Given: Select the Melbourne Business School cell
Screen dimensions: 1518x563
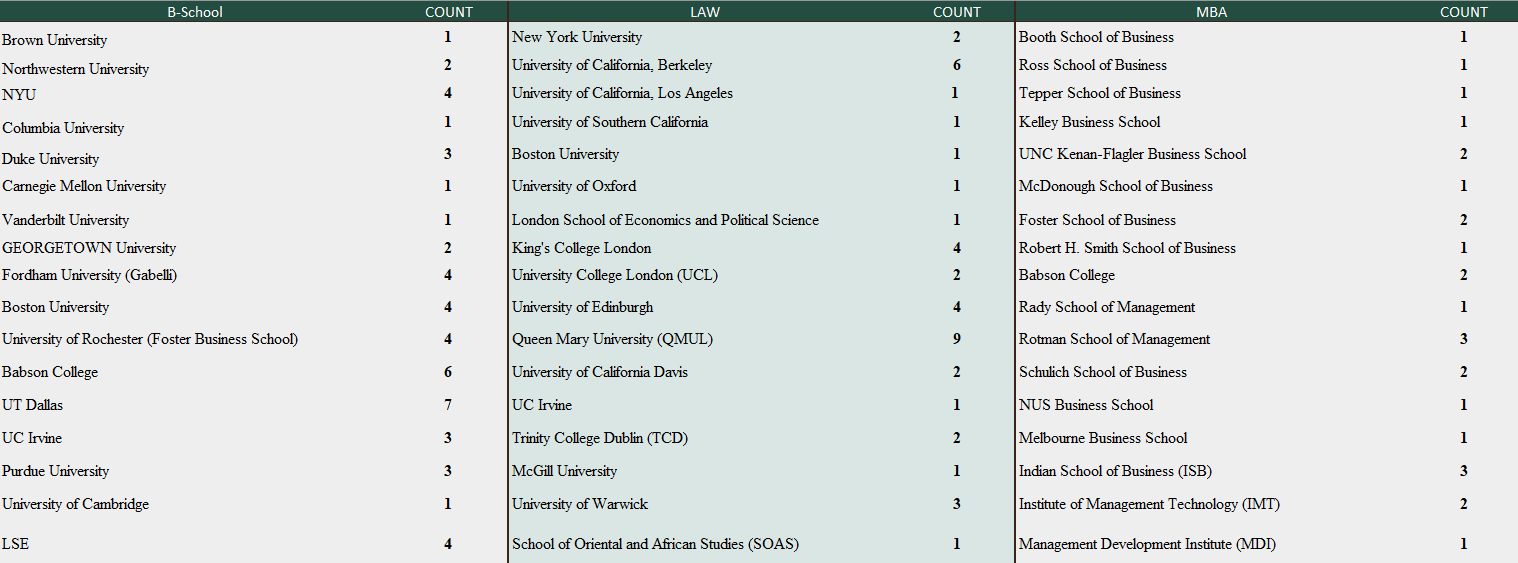Looking at the screenshot, I should tap(1103, 438).
